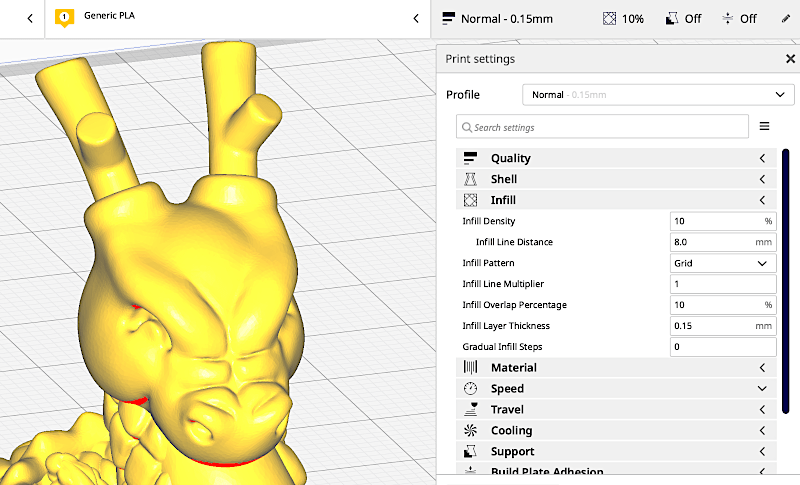Click the Infill Line Multiplier field
This screenshot has height=485, width=800.
pos(723,284)
